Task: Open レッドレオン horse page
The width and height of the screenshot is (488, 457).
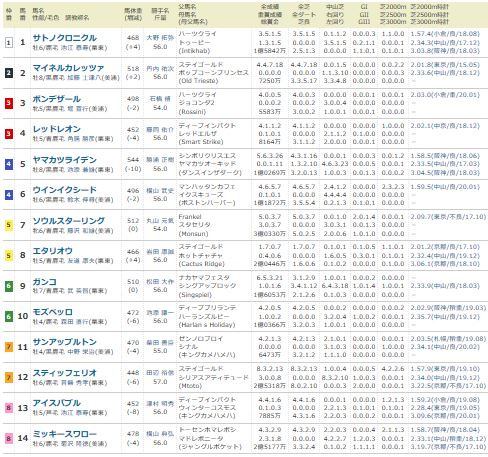Action: pyautogui.click(x=57, y=129)
